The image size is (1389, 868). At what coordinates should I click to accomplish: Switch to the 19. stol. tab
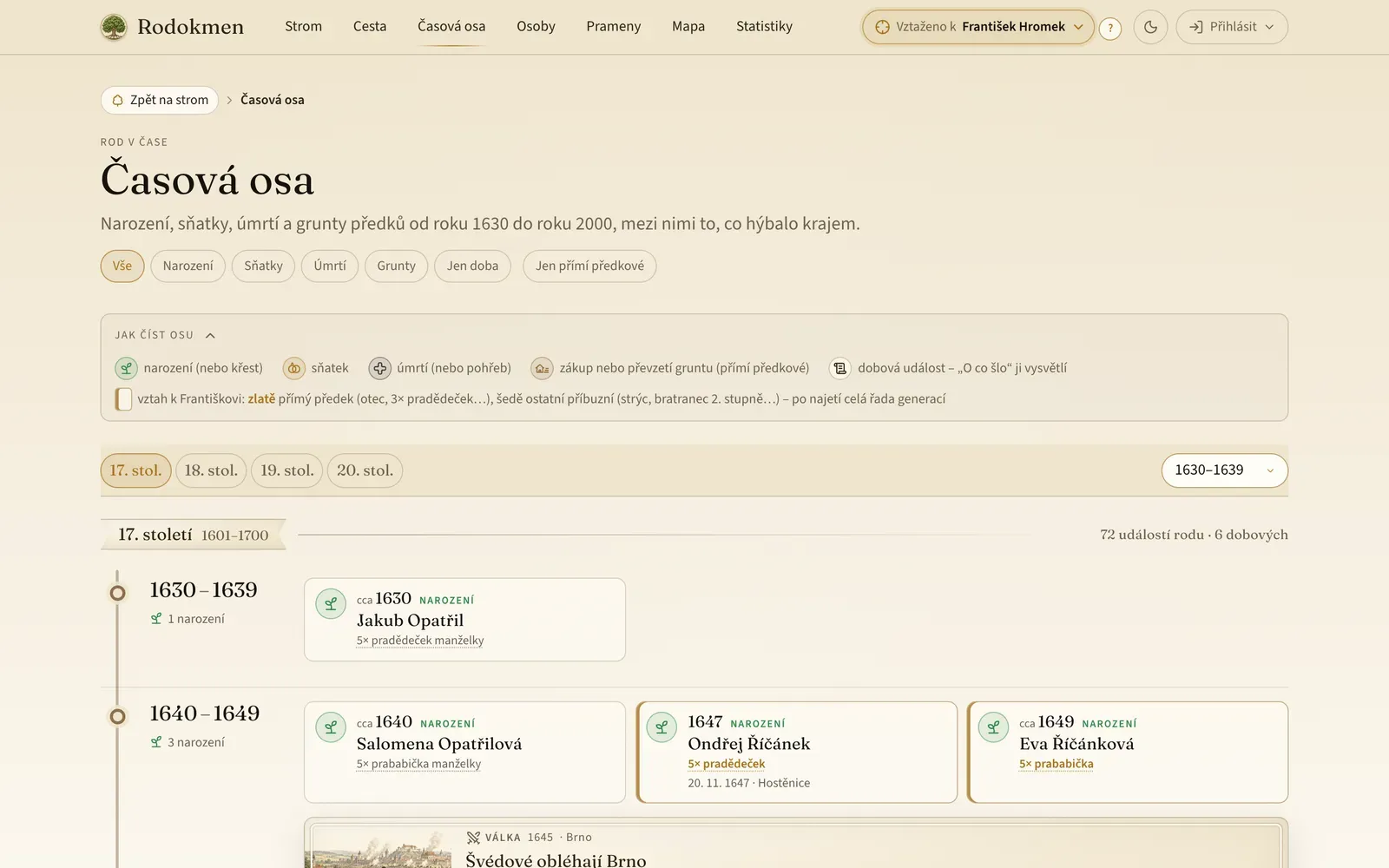point(286,470)
